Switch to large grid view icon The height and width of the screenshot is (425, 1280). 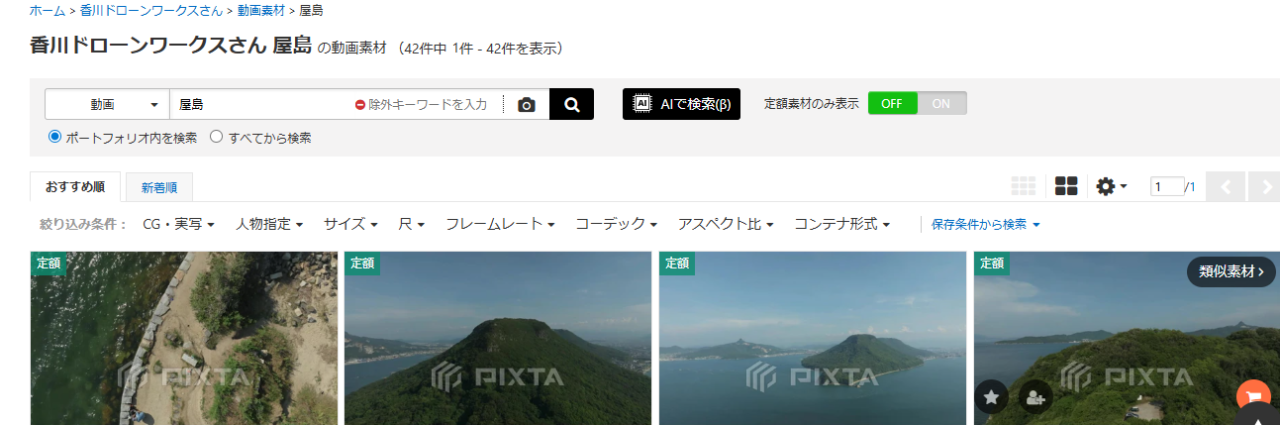click(1066, 186)
